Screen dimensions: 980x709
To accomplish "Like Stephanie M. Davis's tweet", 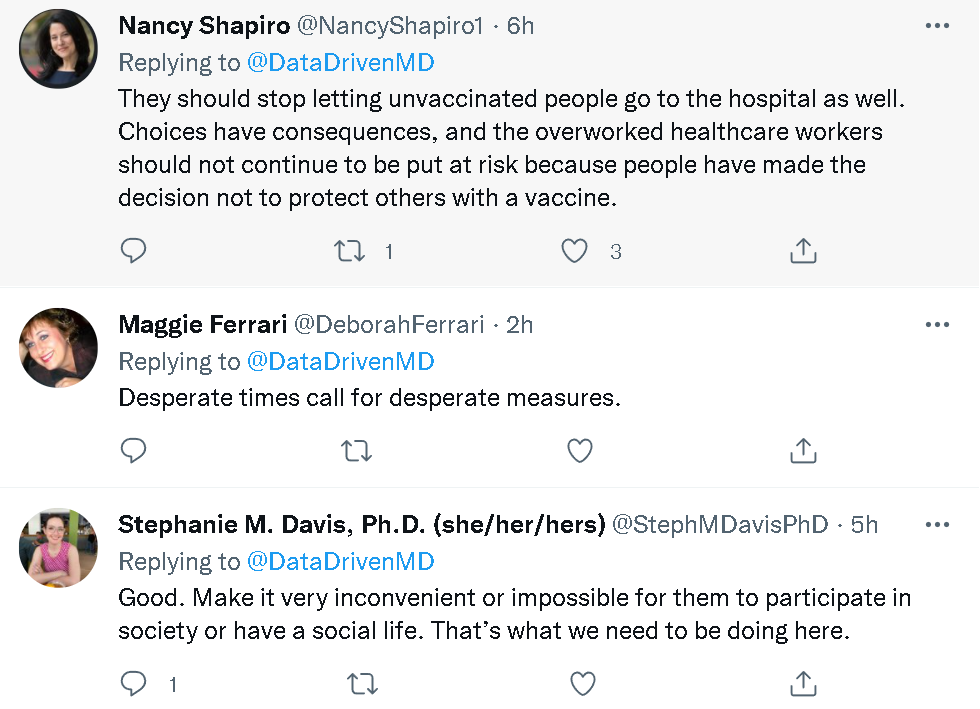I will coord(582,684).
